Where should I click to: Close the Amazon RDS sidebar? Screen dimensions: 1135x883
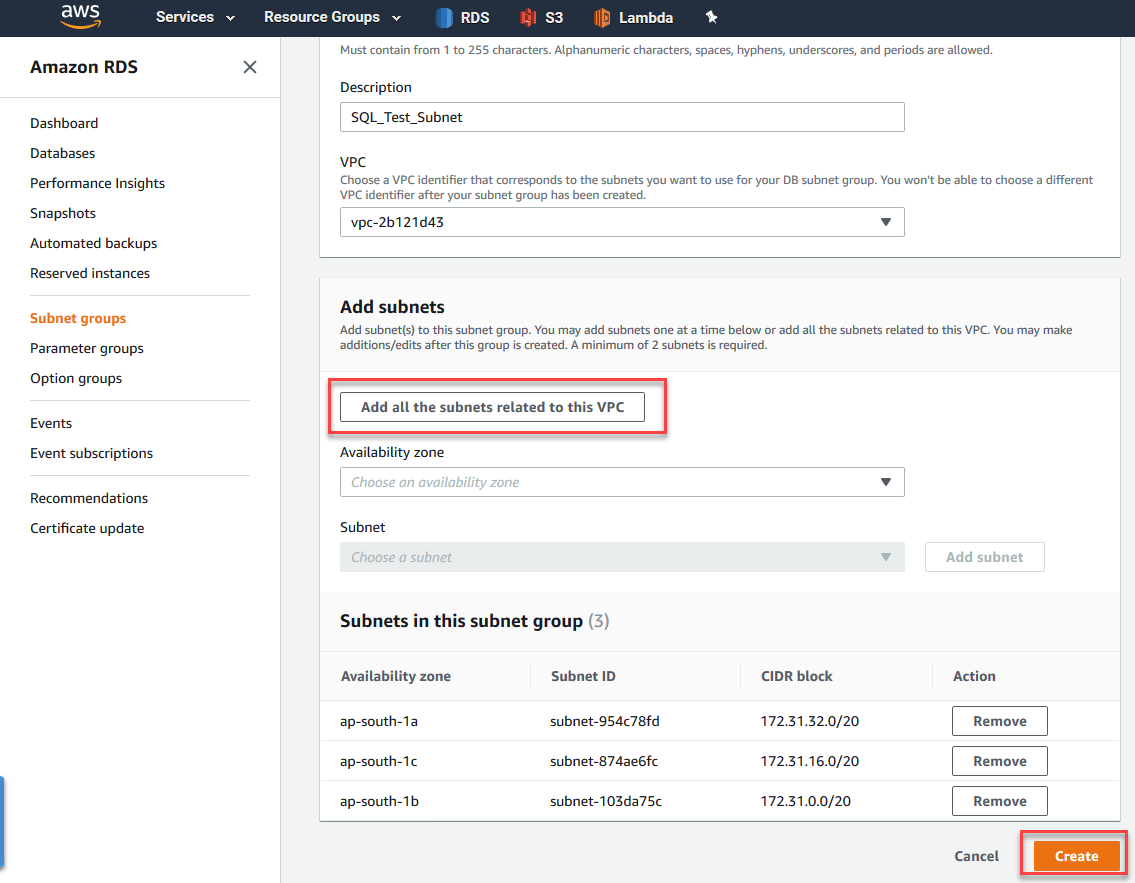(250, 67)
